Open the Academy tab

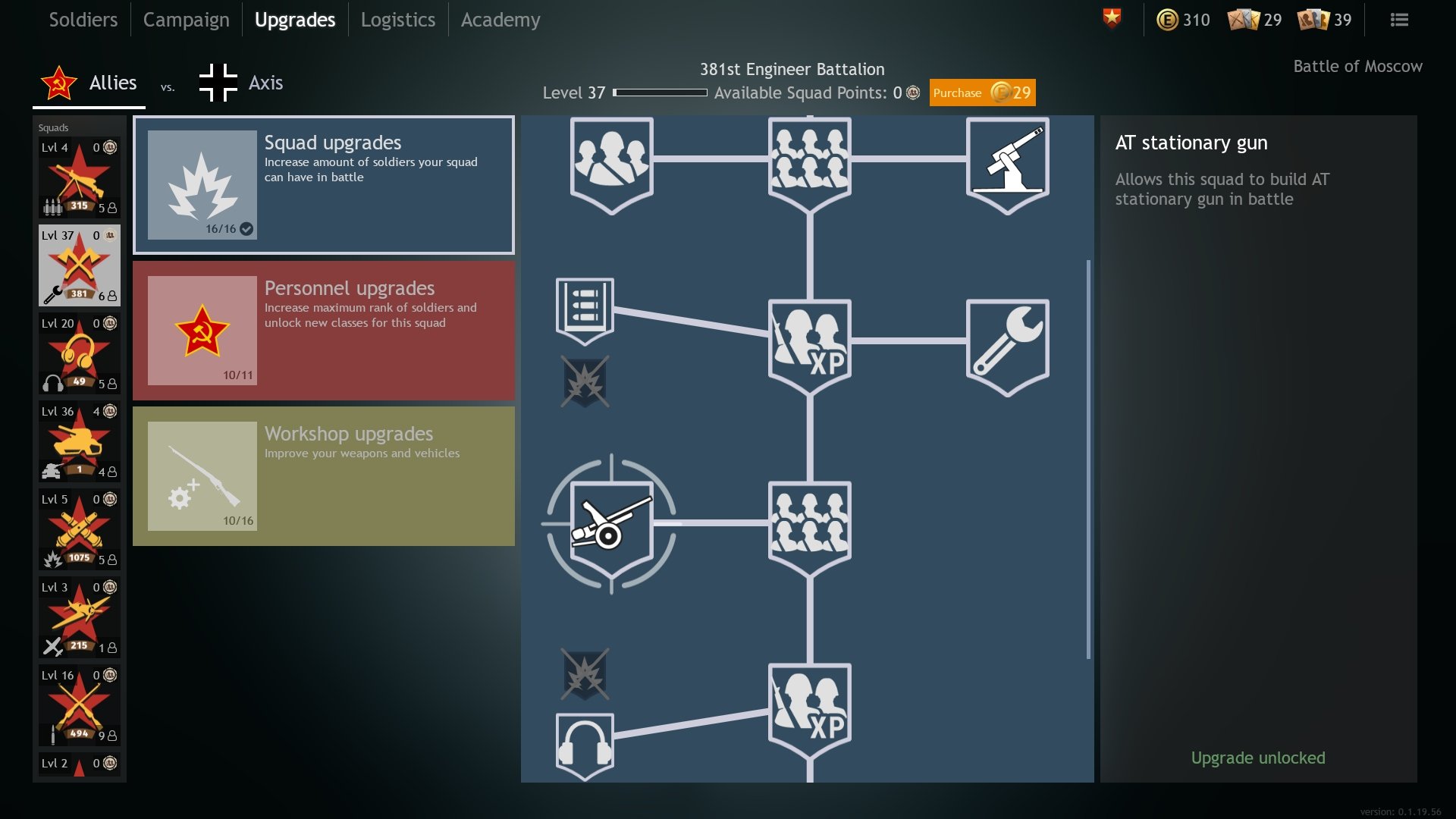(500, 20)
